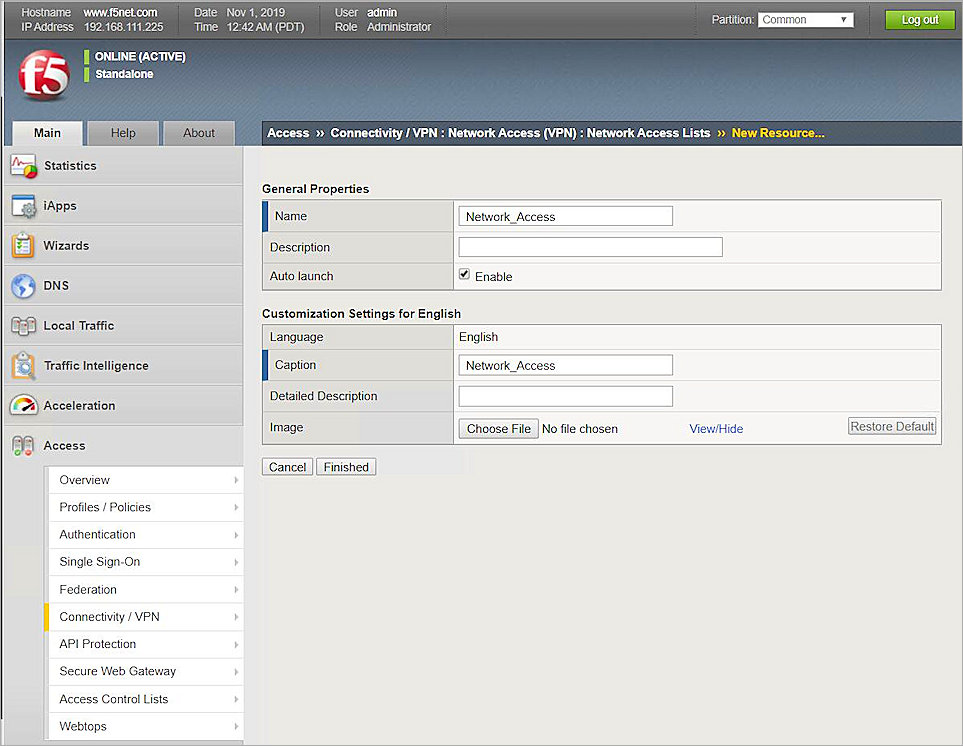This screenshot has height=746, width=963.
Task: Click the View/Hide image link
Action: coord(716,428)
